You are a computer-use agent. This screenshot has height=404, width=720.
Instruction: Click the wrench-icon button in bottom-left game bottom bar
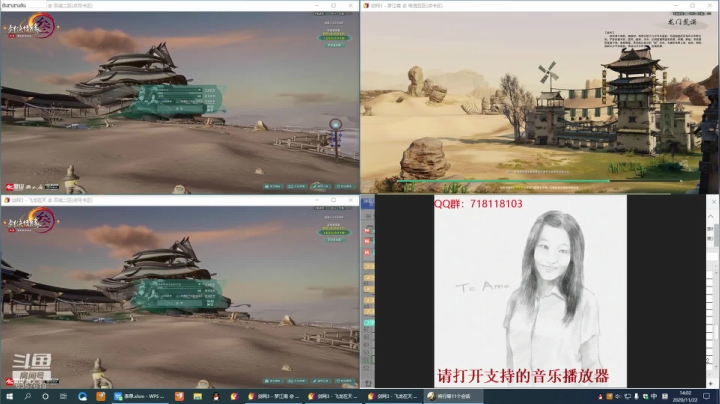(x=321, y=381)
